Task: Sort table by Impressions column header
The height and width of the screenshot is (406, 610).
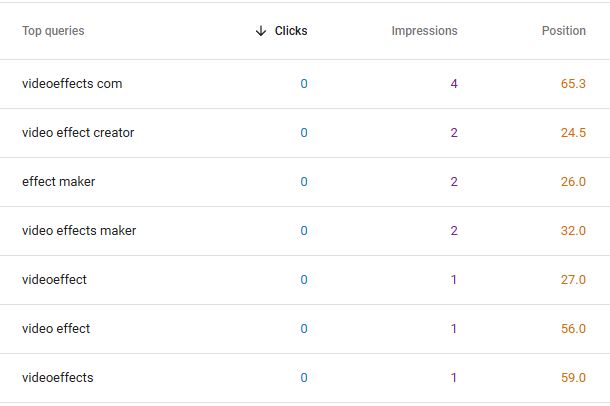Action: coord(424,31)
